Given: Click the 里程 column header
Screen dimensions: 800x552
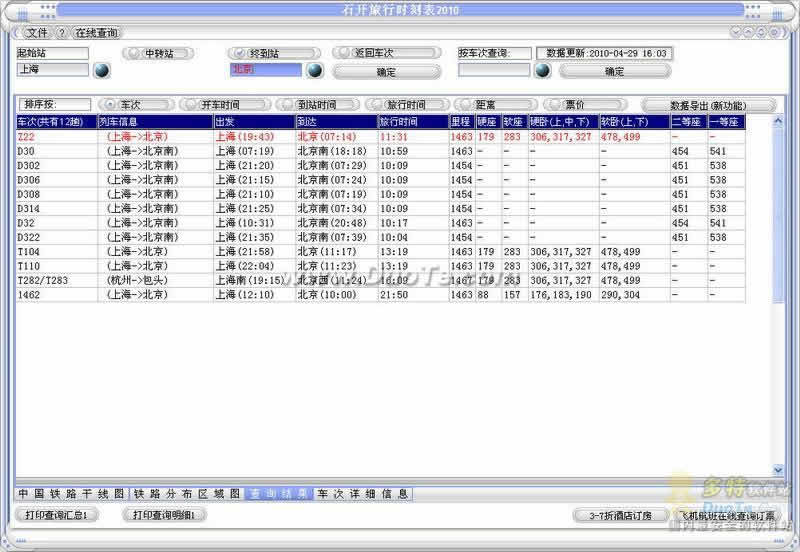Looking at the screenshot, I should 463,122.
